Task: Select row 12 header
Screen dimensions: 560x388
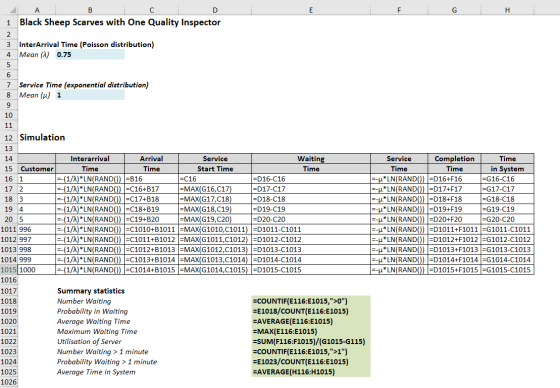Action: 9,138
